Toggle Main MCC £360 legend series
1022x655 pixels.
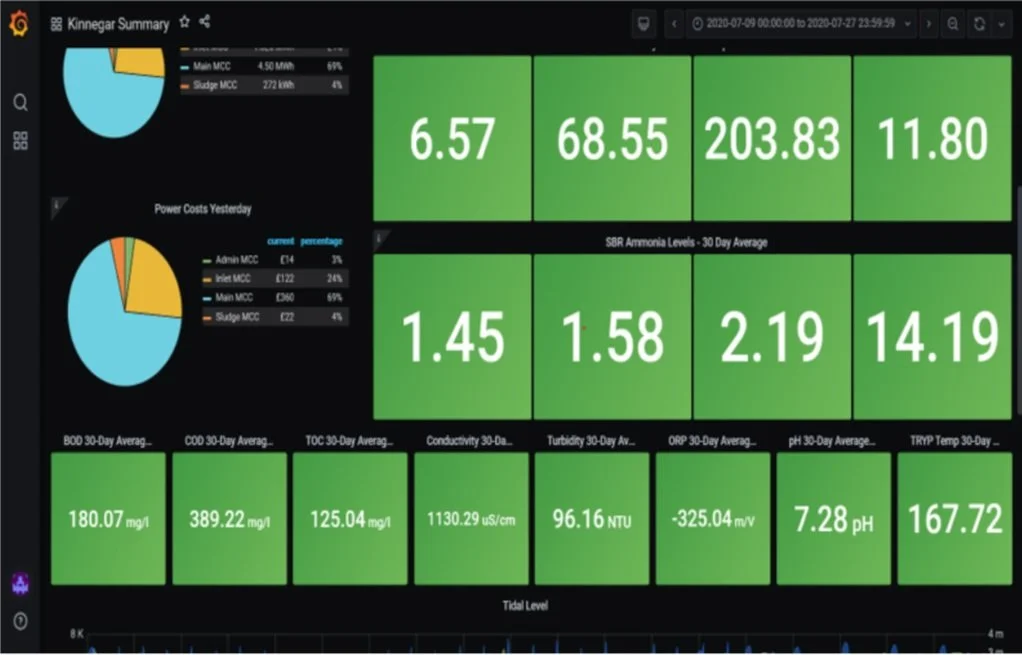[234, 298]
